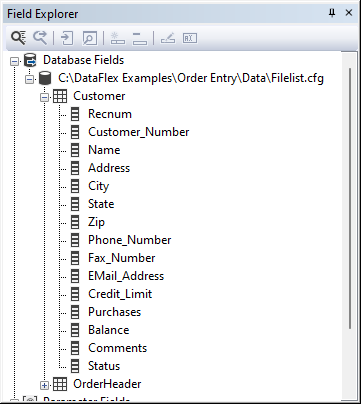Click the Database Fields database icon
Viewport: 361px width, 404px height.
[31, 60]
